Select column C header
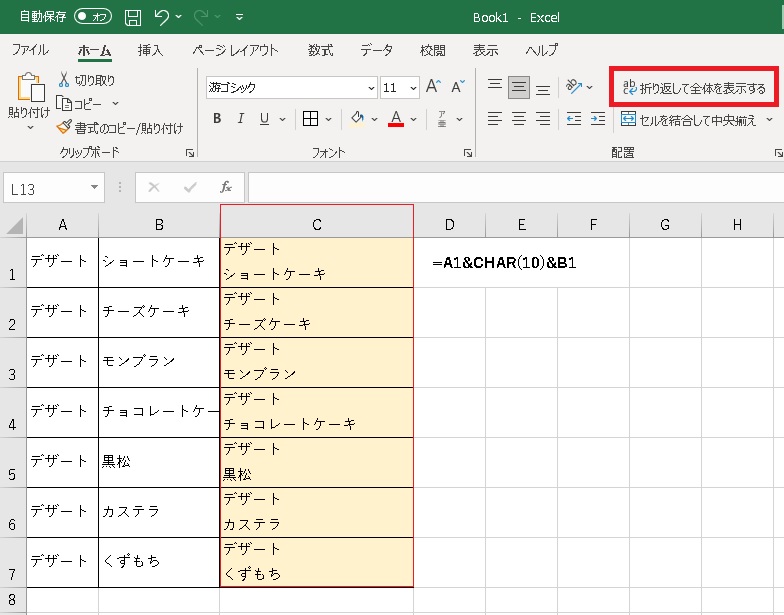This screenshot has width=784, height=615. coord(316,224)
